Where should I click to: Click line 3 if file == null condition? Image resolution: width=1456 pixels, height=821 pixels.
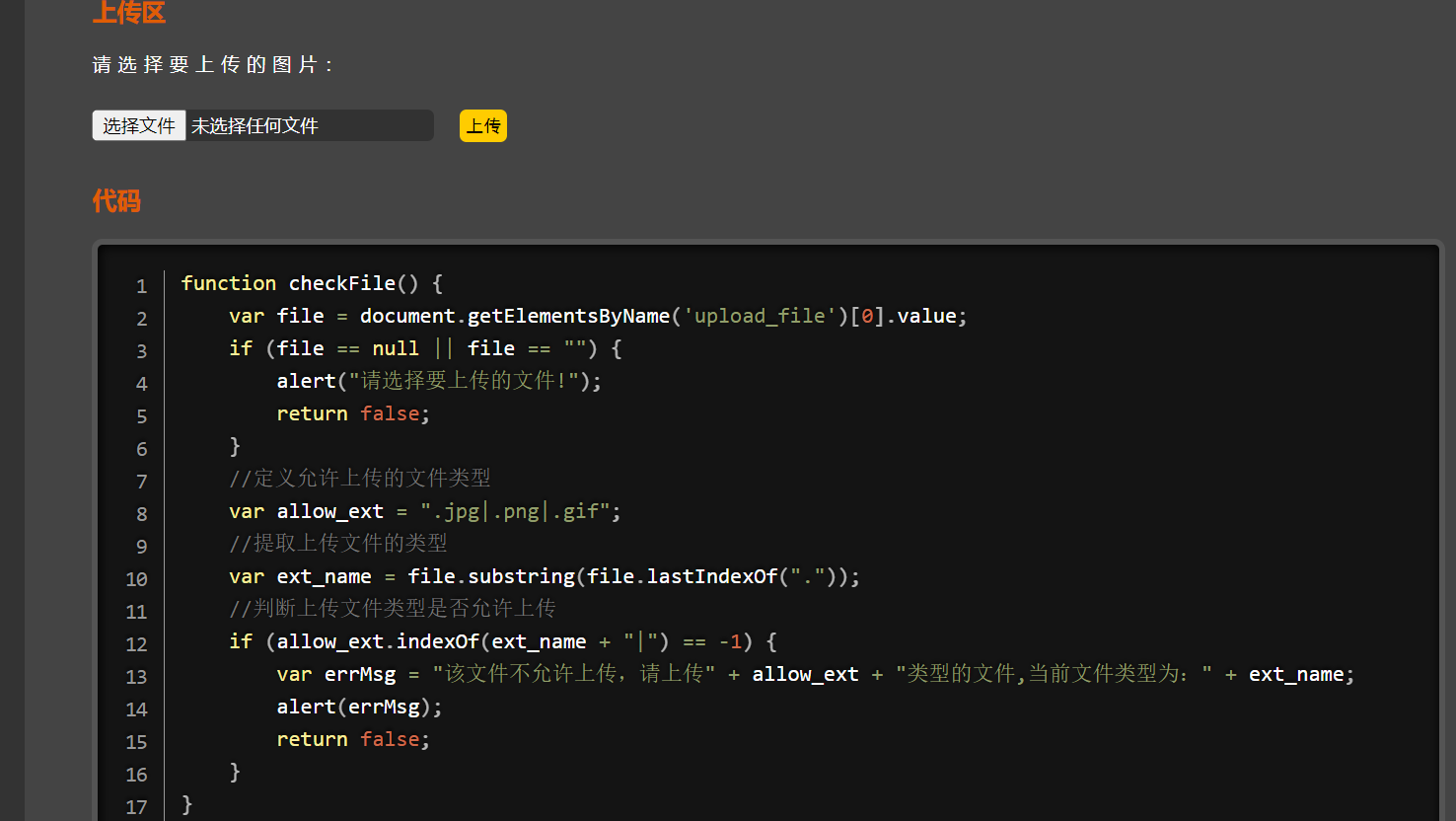click(x=425, y=348)
